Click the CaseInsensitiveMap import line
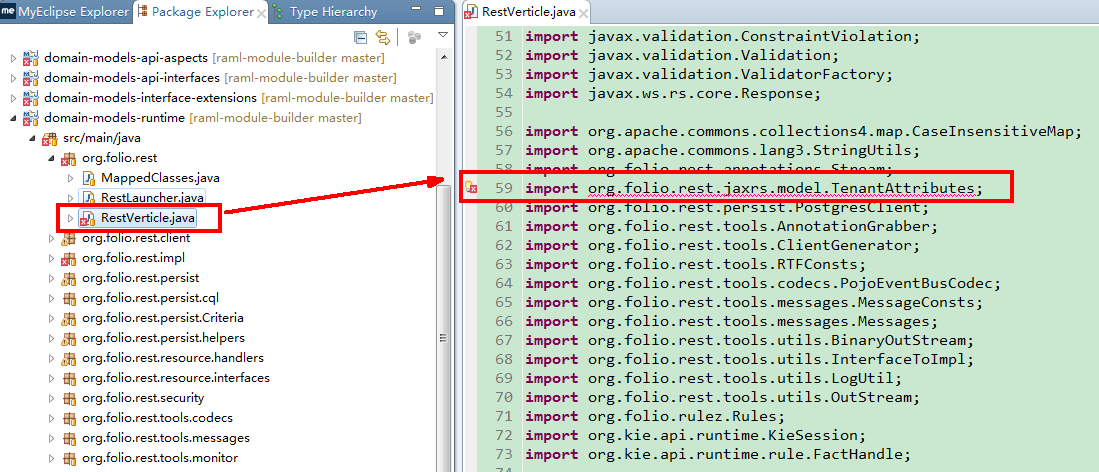 coord(804,131)
